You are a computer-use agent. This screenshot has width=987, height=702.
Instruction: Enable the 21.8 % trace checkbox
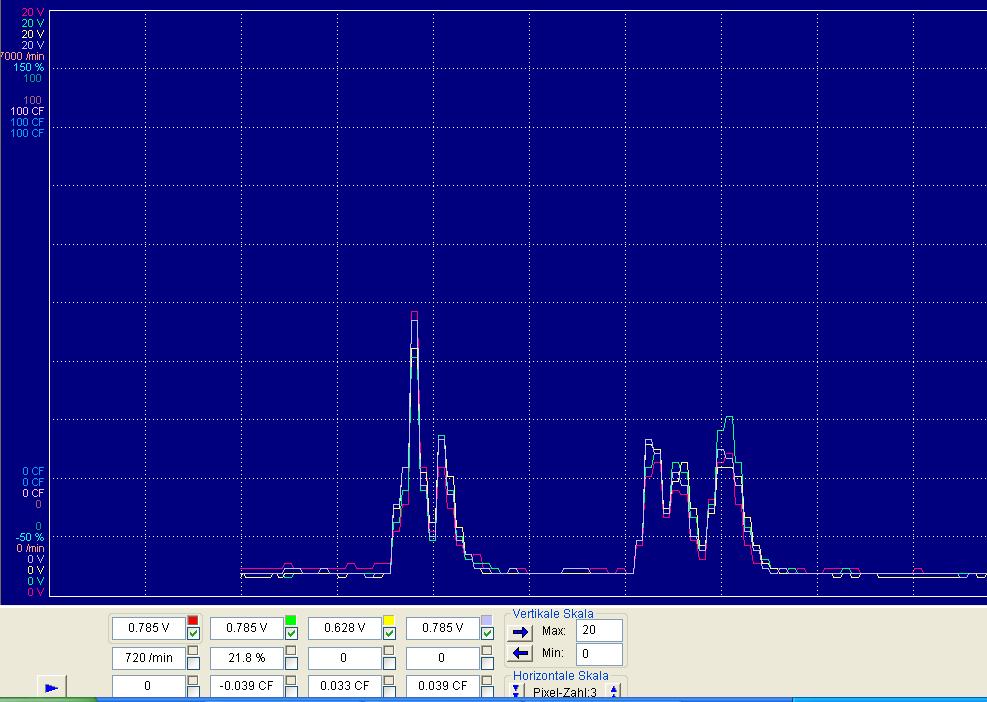coord(291,662)
